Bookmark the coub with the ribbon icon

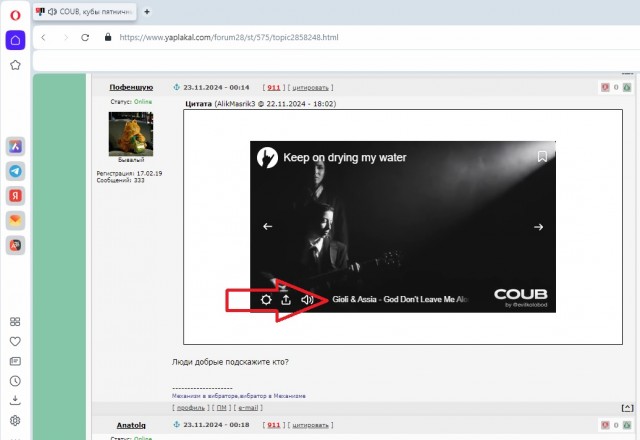point(542,156)
